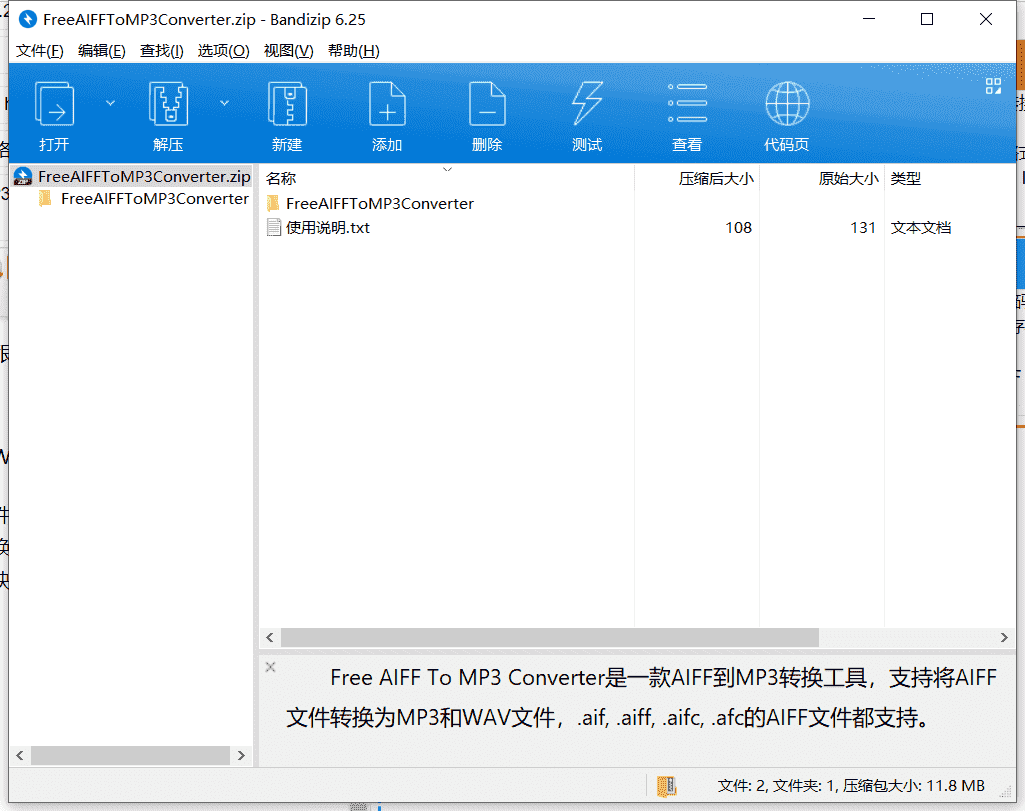Click the file list horizontal scrollbar thumb
The width and height of the screenshot is (1025, 811).
550,637
